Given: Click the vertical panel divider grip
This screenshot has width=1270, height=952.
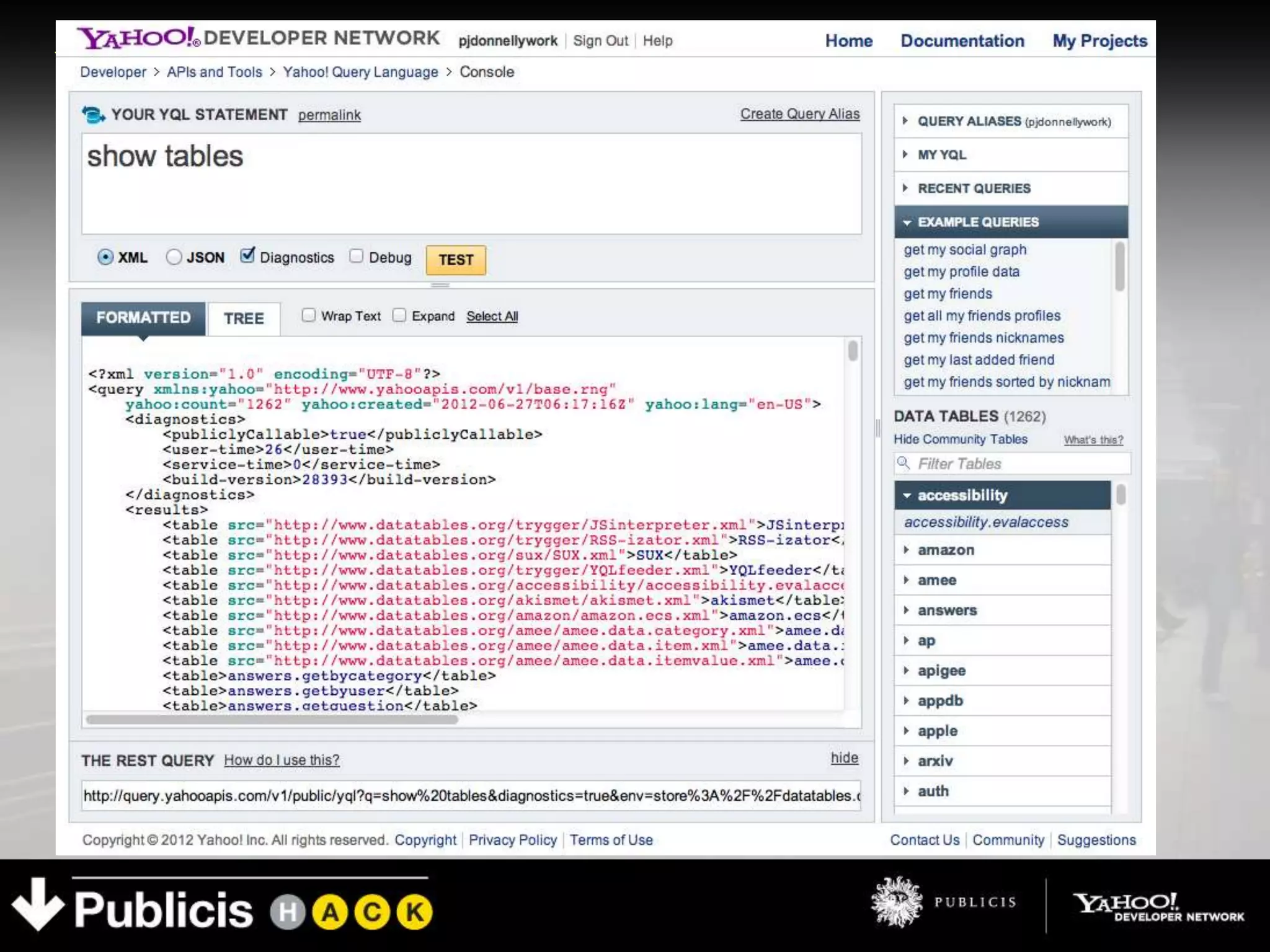Looking at the screenshot, I should (x=878, y=428).
